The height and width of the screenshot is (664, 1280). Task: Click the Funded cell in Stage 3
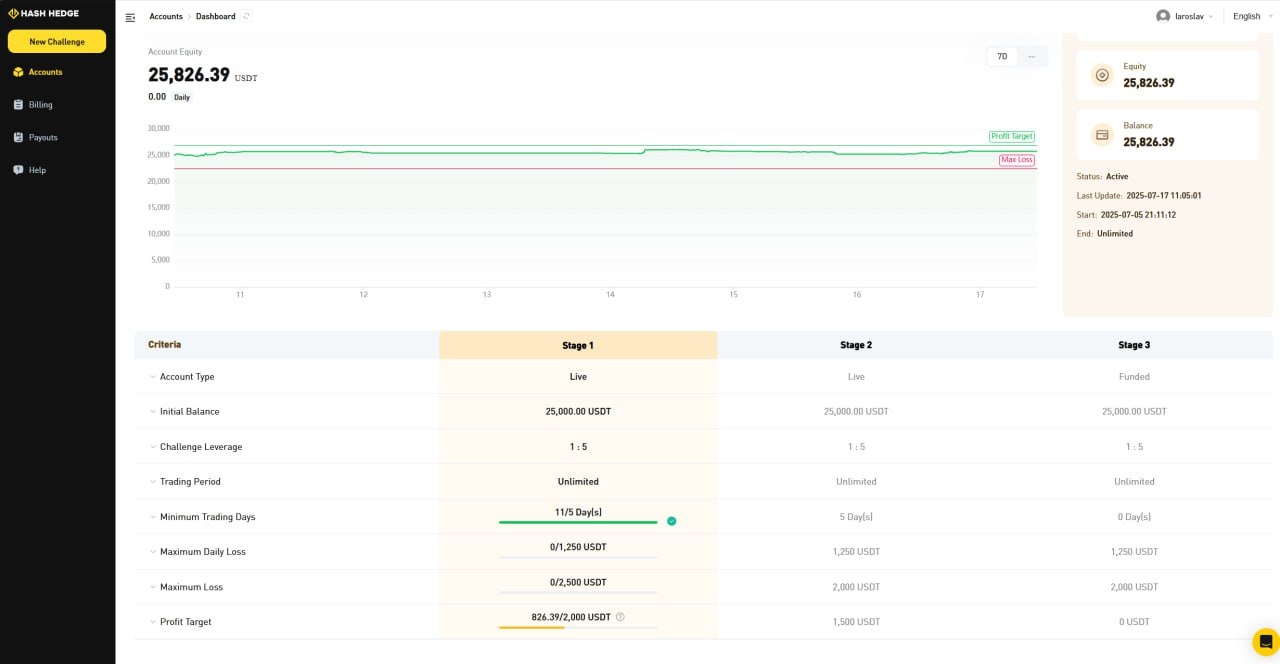tap(1134, 377)
